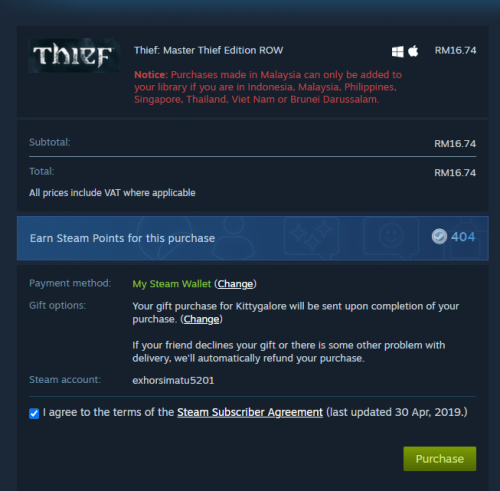Image resolution: width=500 pixels, height=491 pixels.
Task: Click the Steam account name exhorsimatu5201
Action: point(173,380)
